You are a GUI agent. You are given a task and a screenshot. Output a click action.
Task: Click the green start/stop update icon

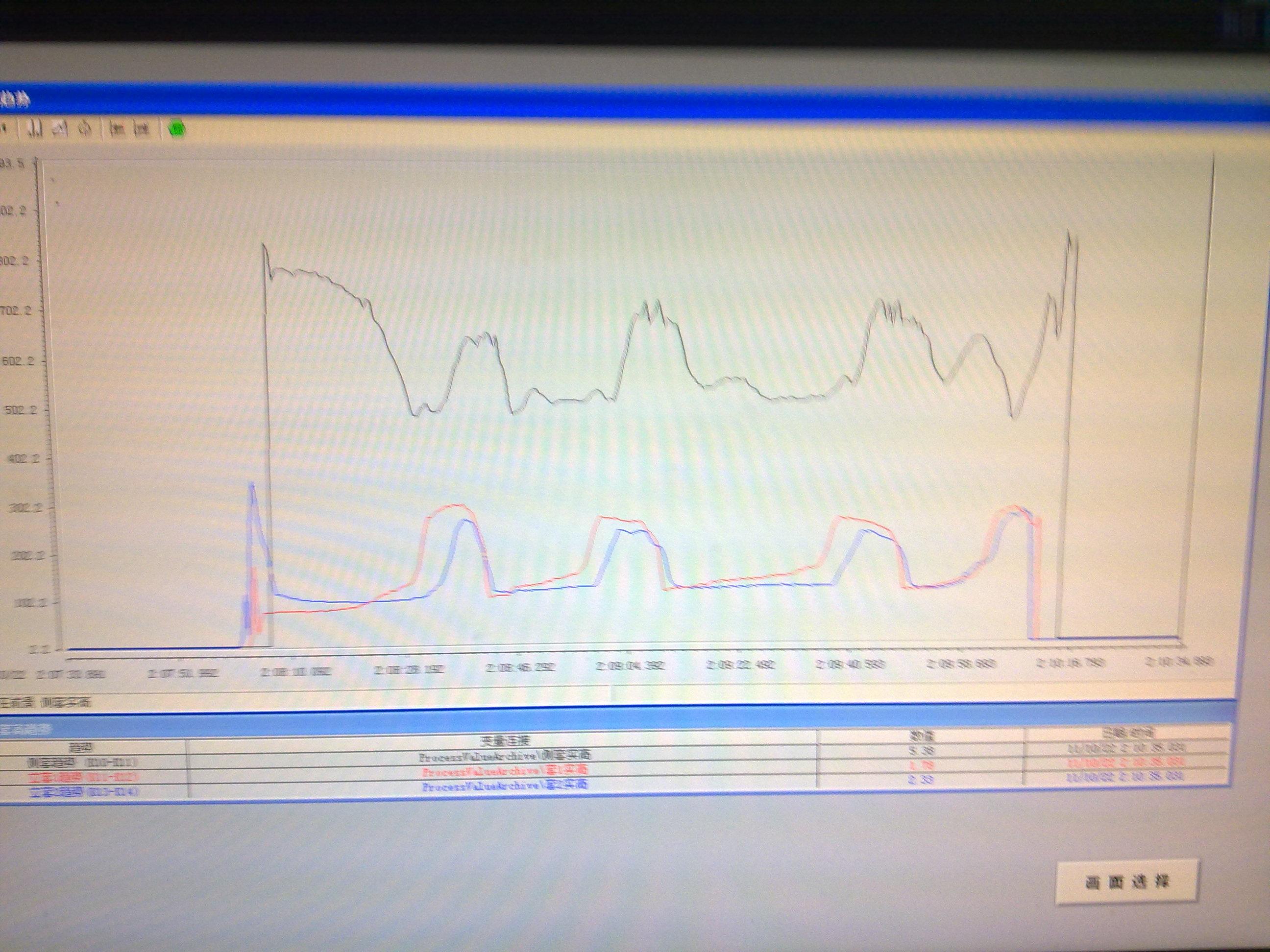point(177,128)
